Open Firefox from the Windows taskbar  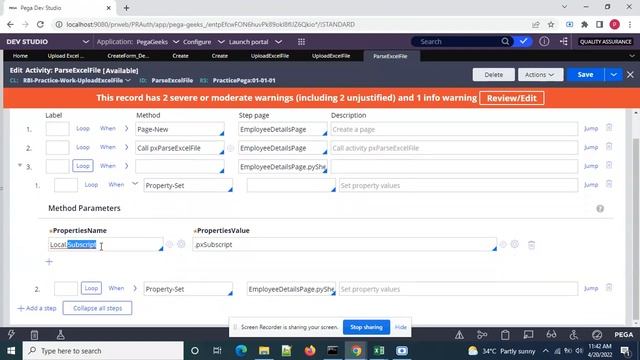click(x=310, y=351)
